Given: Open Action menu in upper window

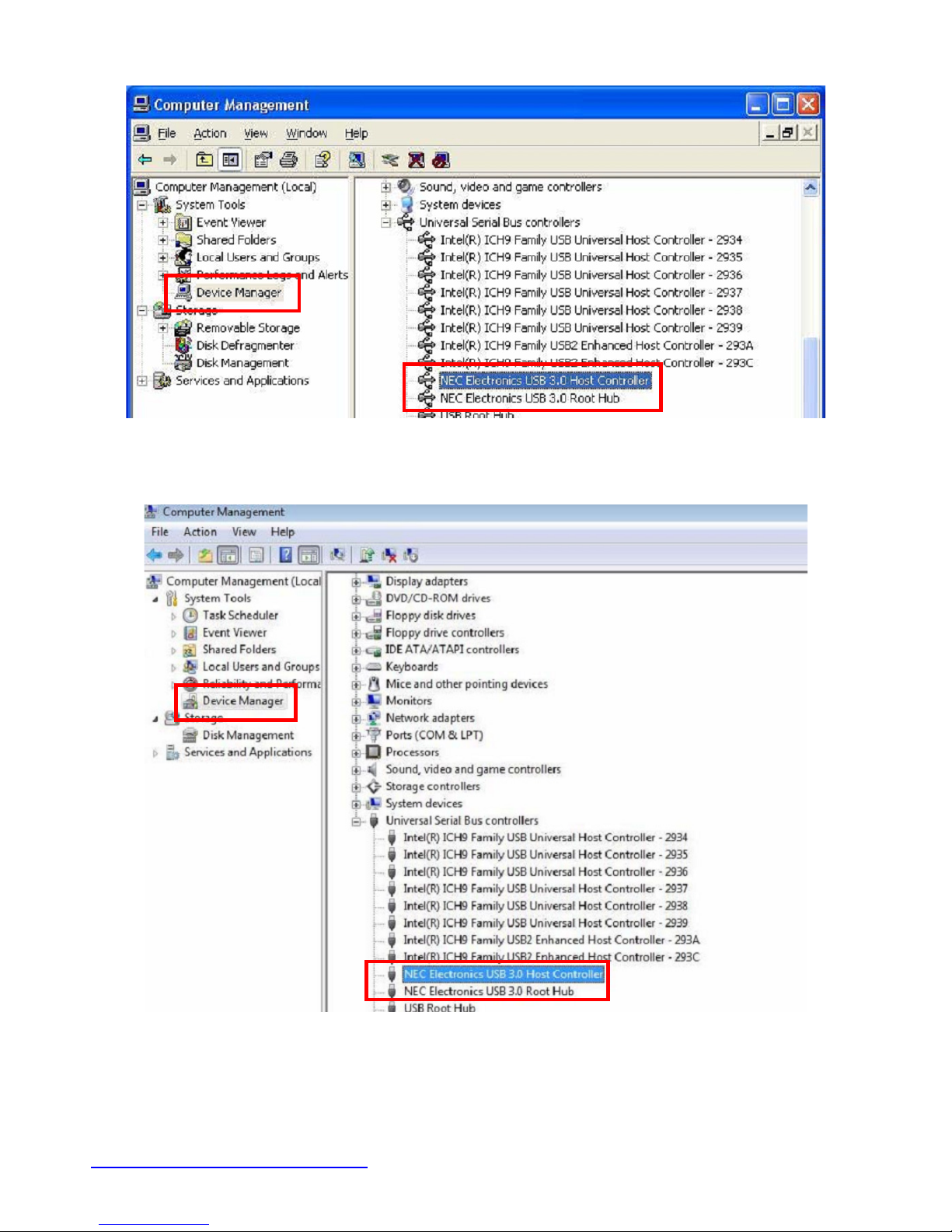Looking at the screenshot, I should click(x=210, y=134).
